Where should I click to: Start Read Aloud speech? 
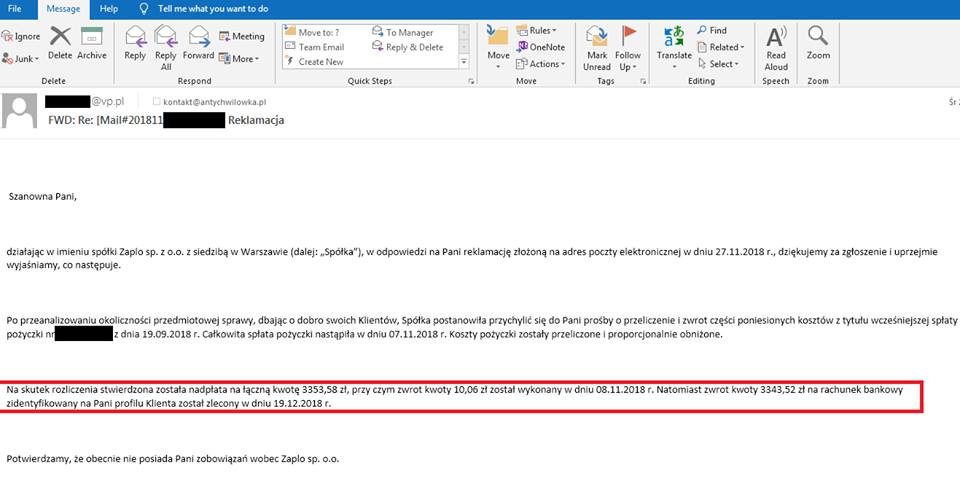point(776,48)
